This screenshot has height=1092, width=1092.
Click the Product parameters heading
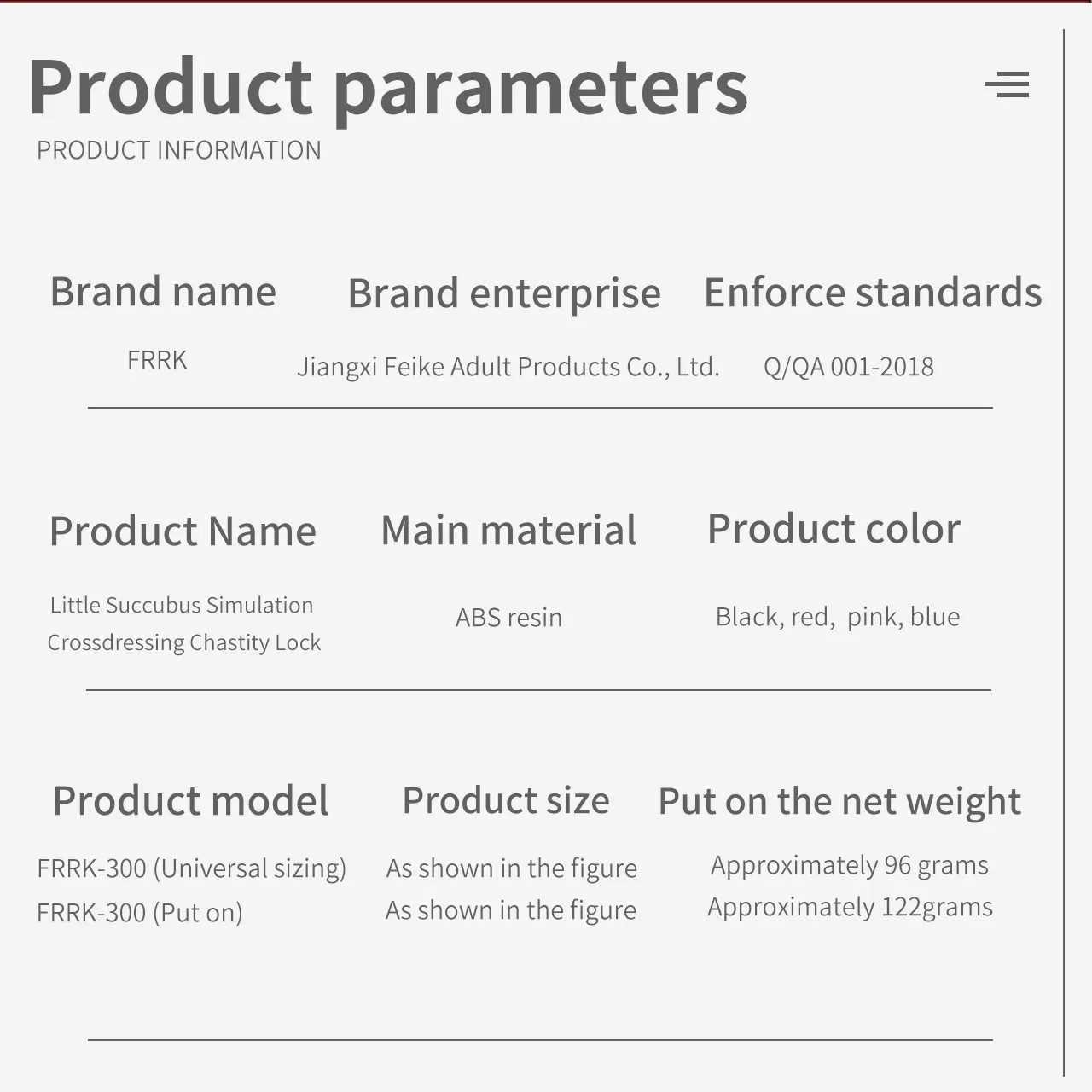tap(388, 87)
